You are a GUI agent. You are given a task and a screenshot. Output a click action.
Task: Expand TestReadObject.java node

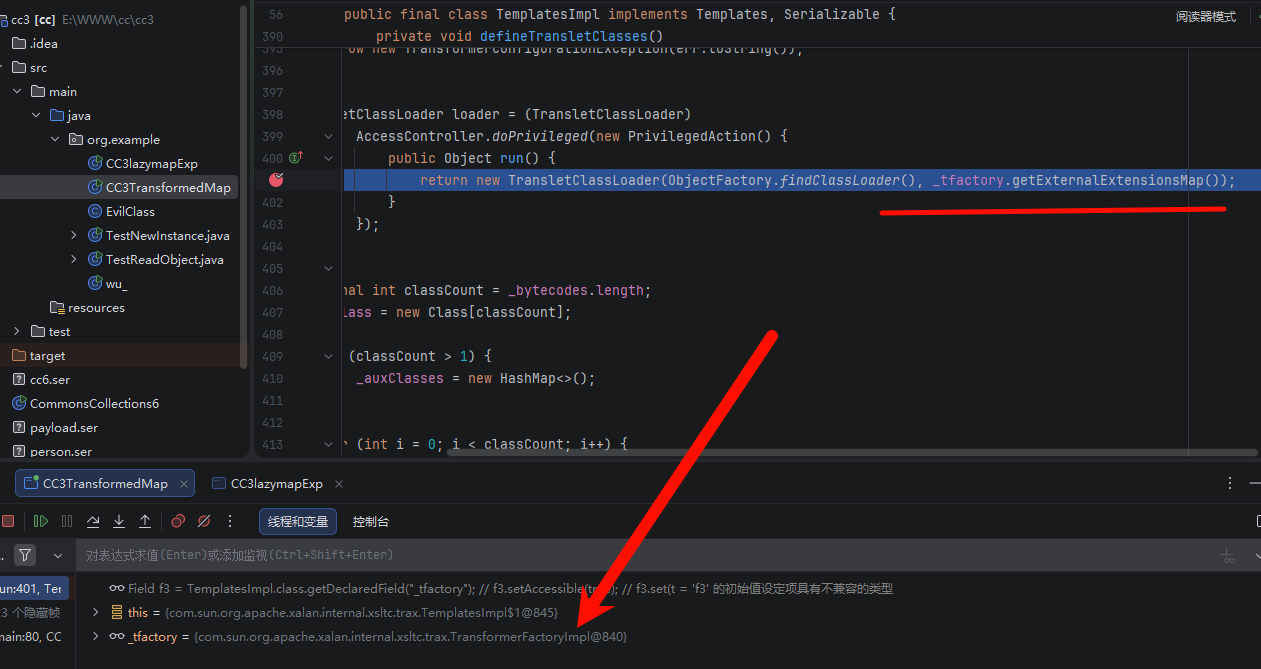click(74, 259)
